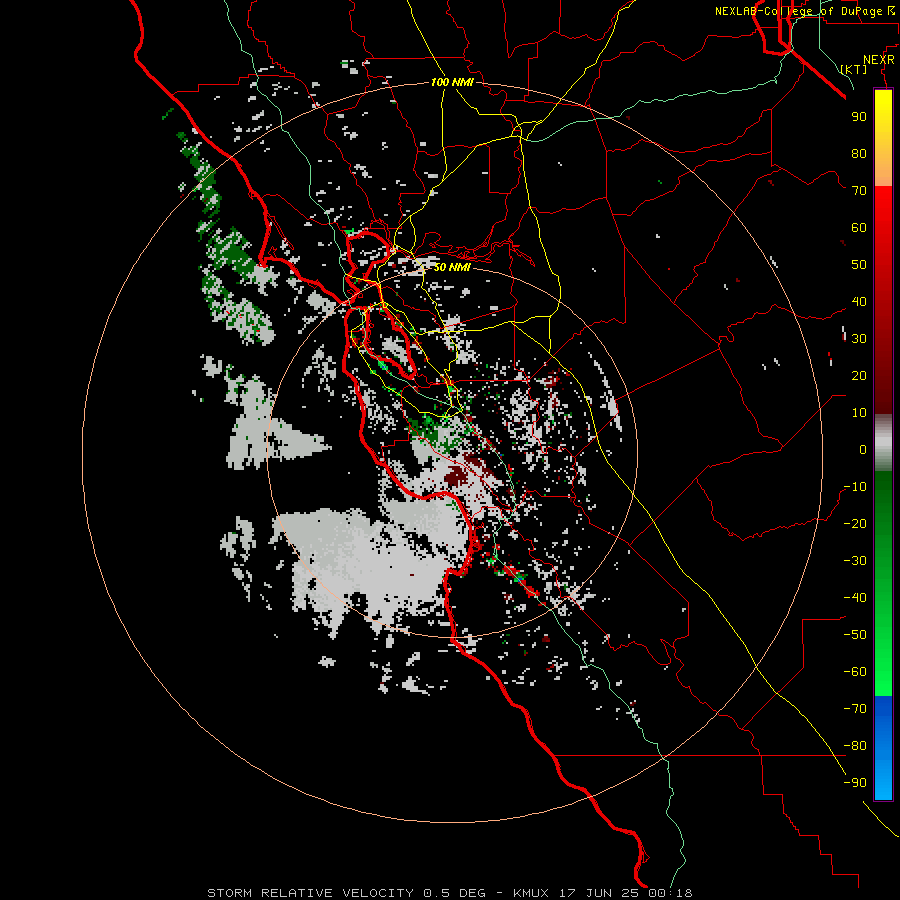Click the 20 value on velocity scale
The image size is (900, 900).
859,376
